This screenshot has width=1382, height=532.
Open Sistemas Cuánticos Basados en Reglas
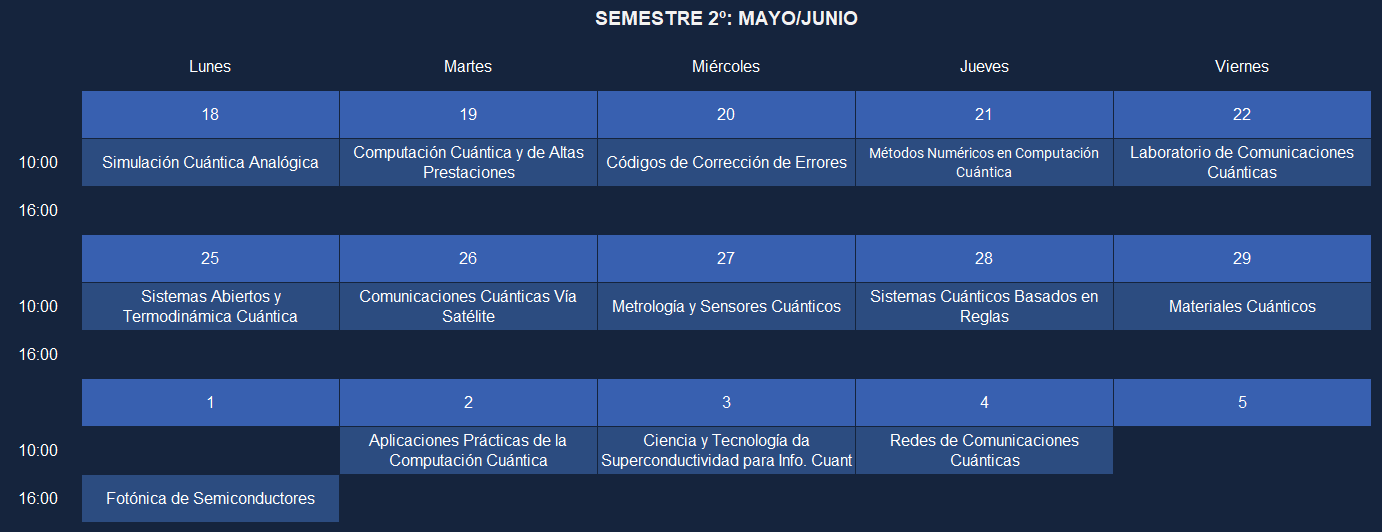984,306
